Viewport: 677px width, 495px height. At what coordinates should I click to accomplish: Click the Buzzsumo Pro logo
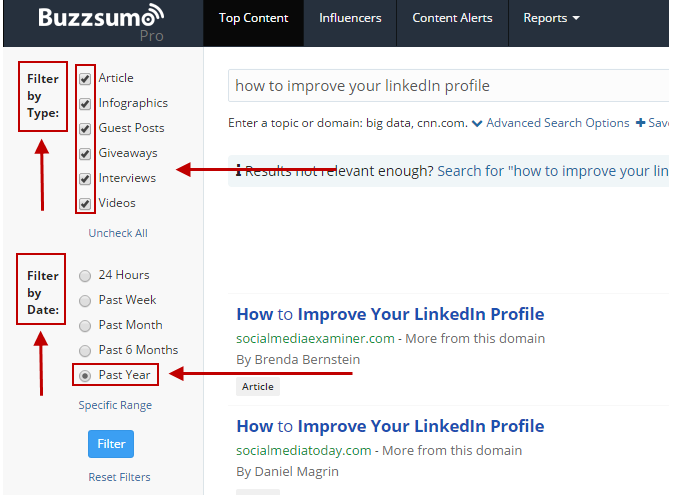(x=100, y=21)
